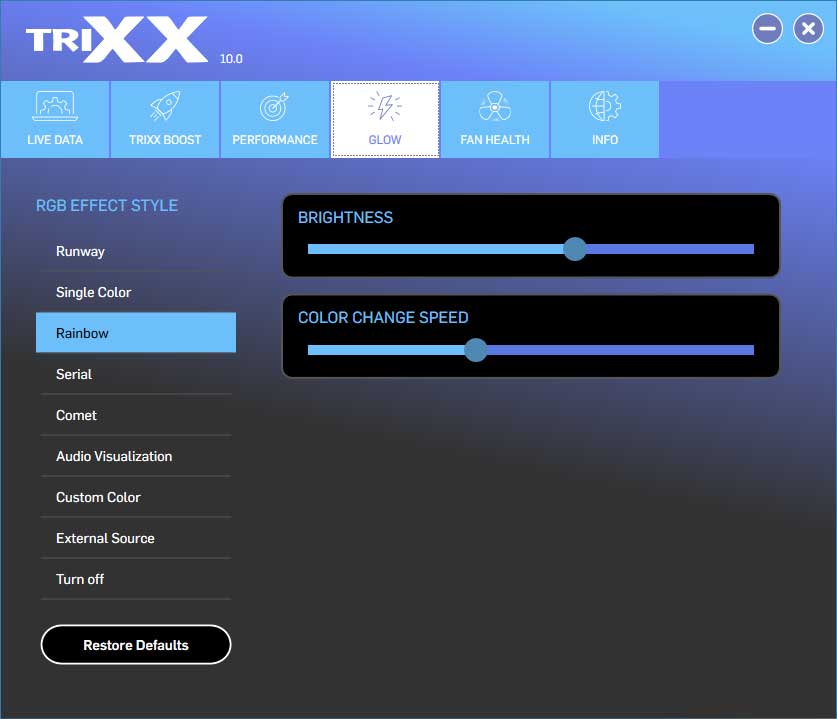
Task: Minimize the TRIXX window
Action: [x=768, y=29]
